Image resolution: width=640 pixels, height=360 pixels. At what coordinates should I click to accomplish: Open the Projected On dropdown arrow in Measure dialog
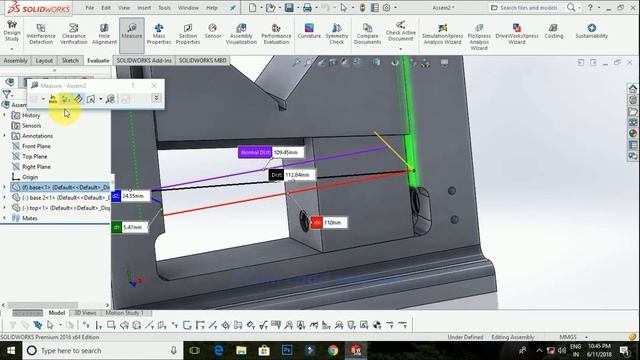coord(100,99)
